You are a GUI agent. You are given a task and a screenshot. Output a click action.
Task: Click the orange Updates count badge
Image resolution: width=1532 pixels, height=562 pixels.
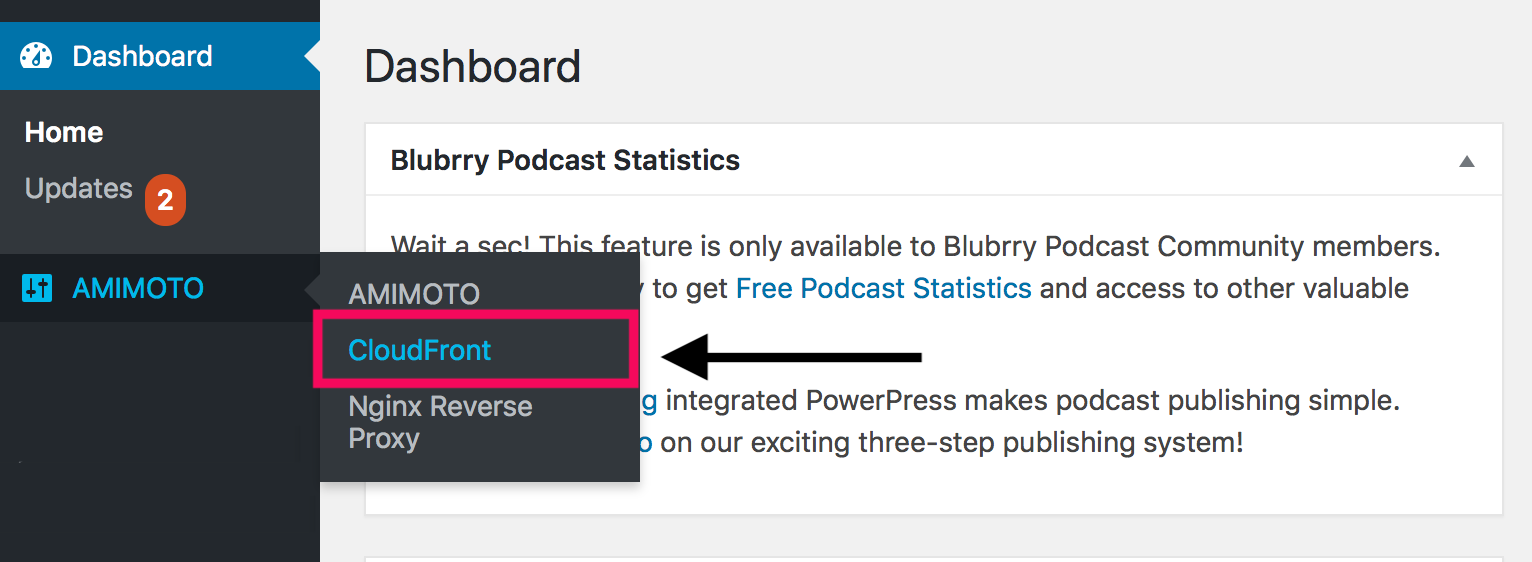[165, 200]
